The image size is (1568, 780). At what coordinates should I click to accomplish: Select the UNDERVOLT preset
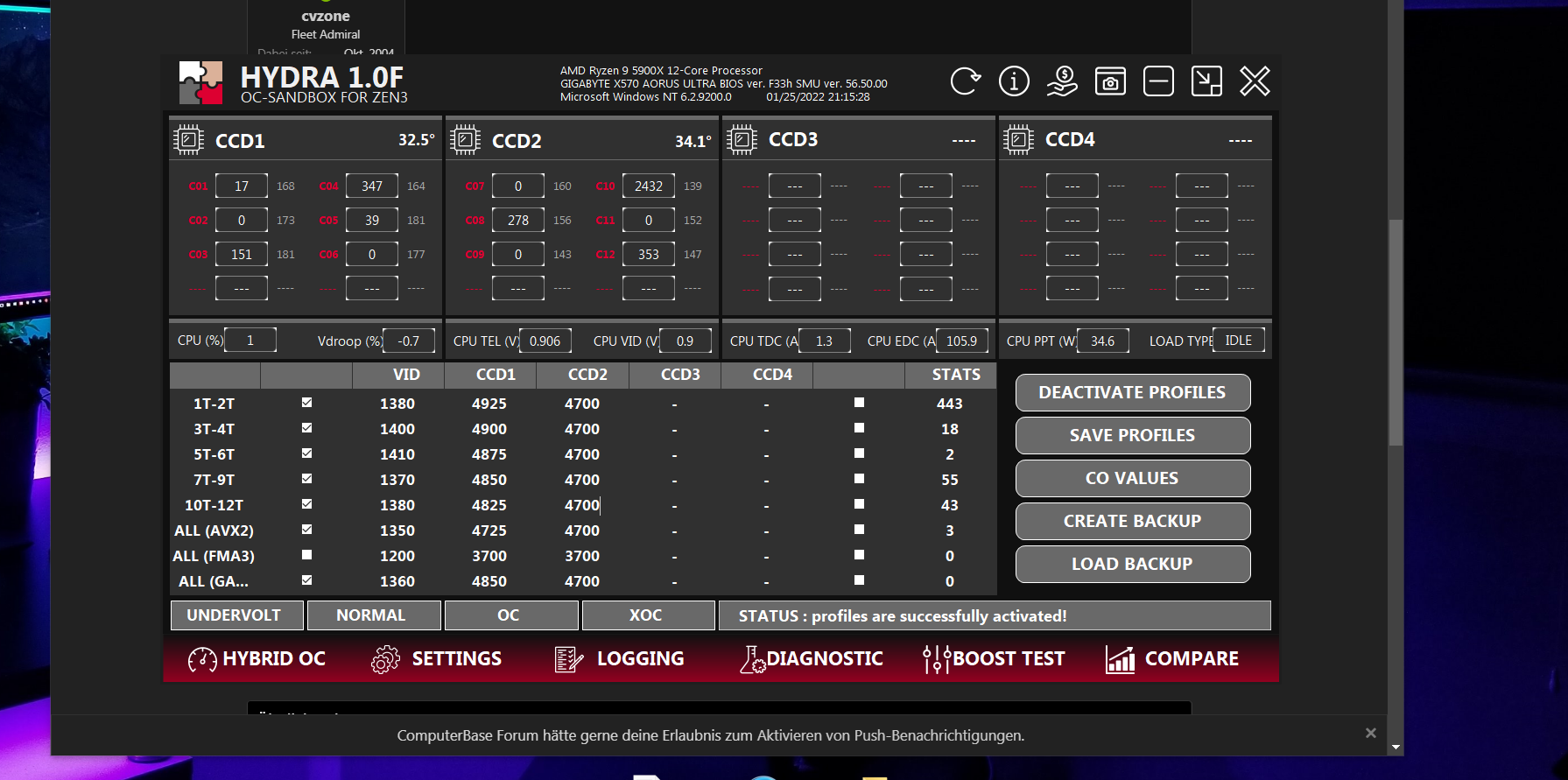236,615
